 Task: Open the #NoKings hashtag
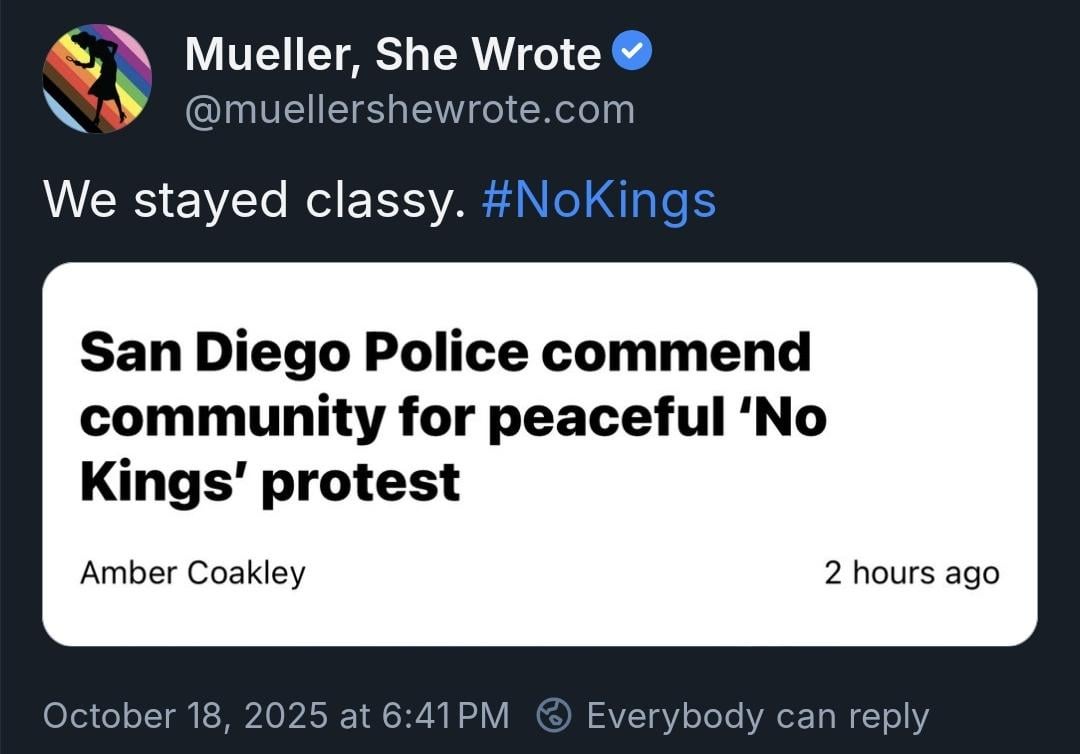(x=598, y=199)
